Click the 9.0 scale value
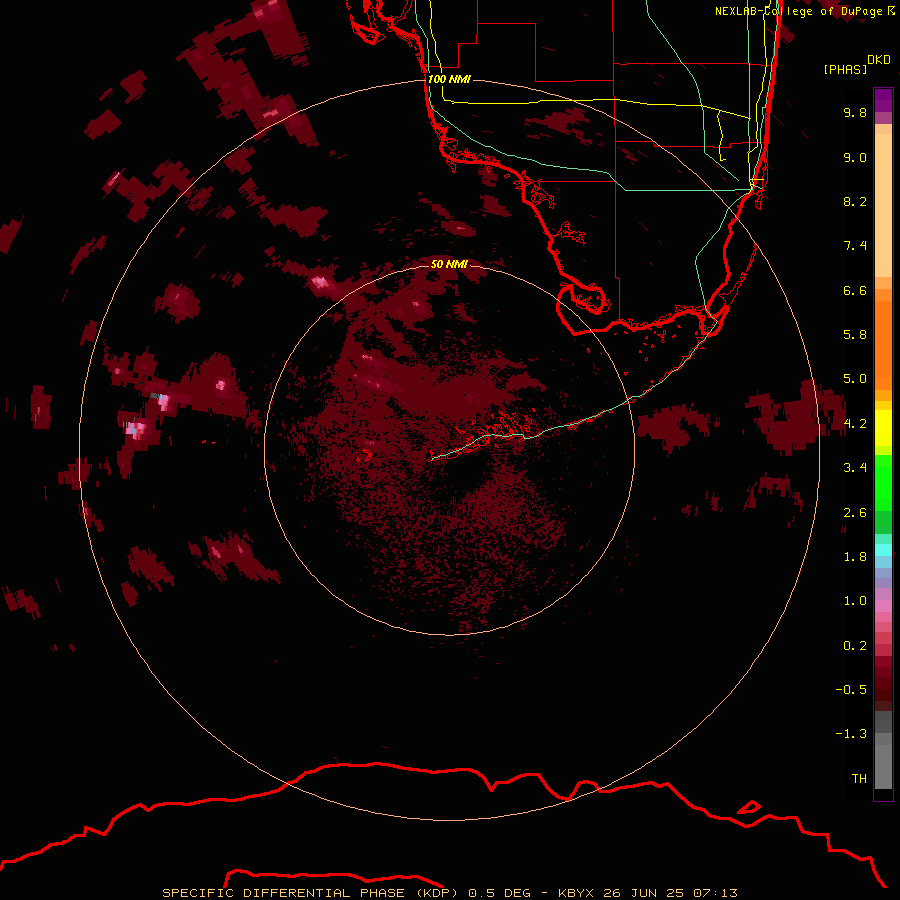900x900 pixels. [855, 157]
